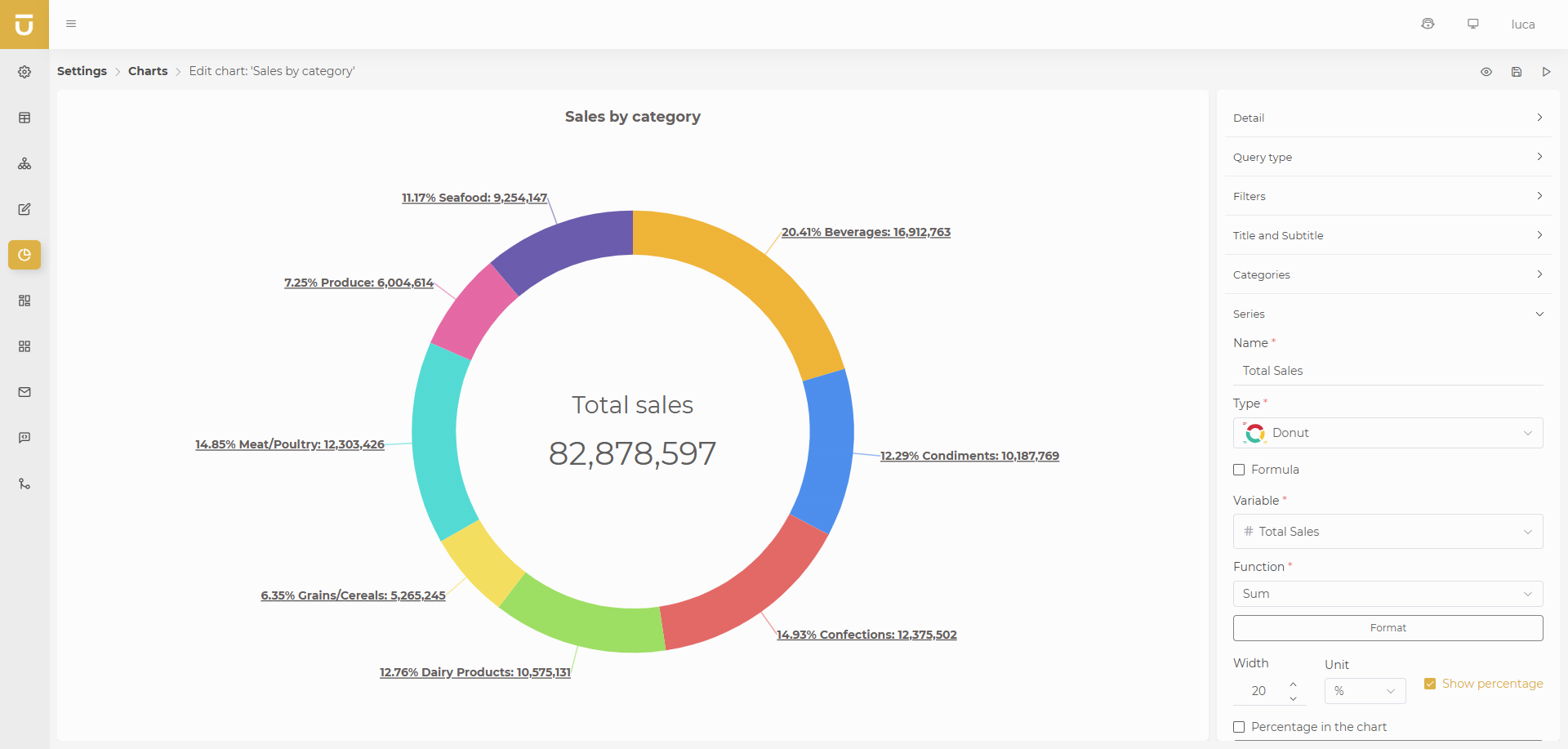Open the mail envelope sidebar icon
Viewport: 1568px width, 749px height.
coord(24,392)
